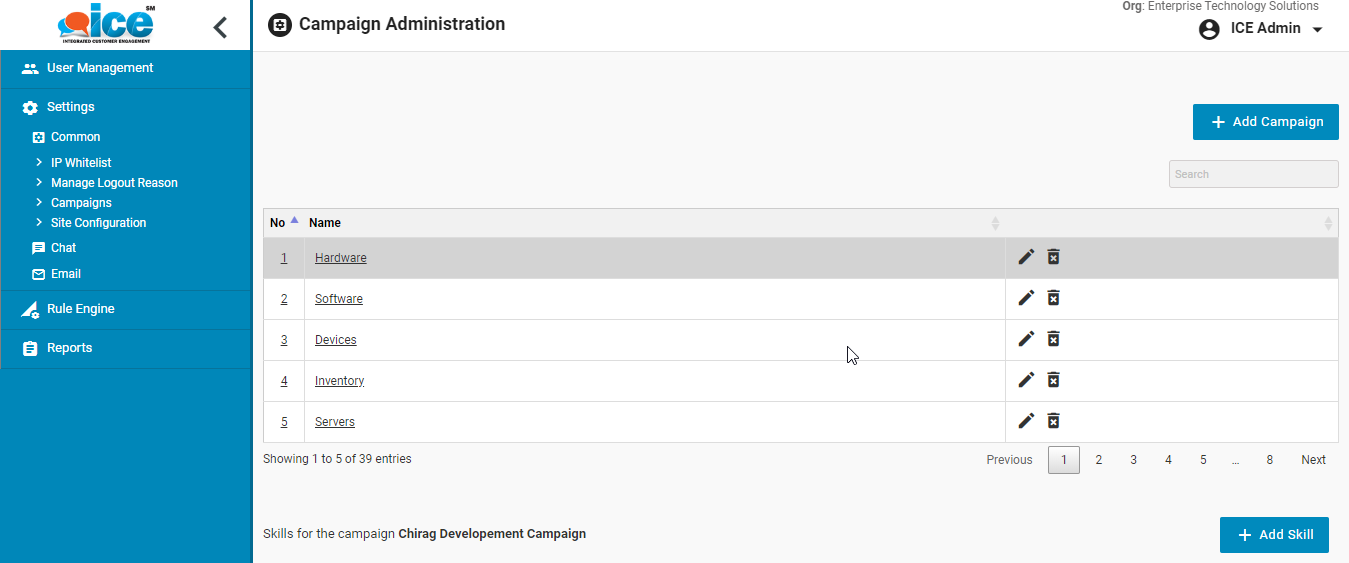Collapse the sidebar with the left chevron
Viewport: 1349px width, 563px height.
(x=221, y=27)
